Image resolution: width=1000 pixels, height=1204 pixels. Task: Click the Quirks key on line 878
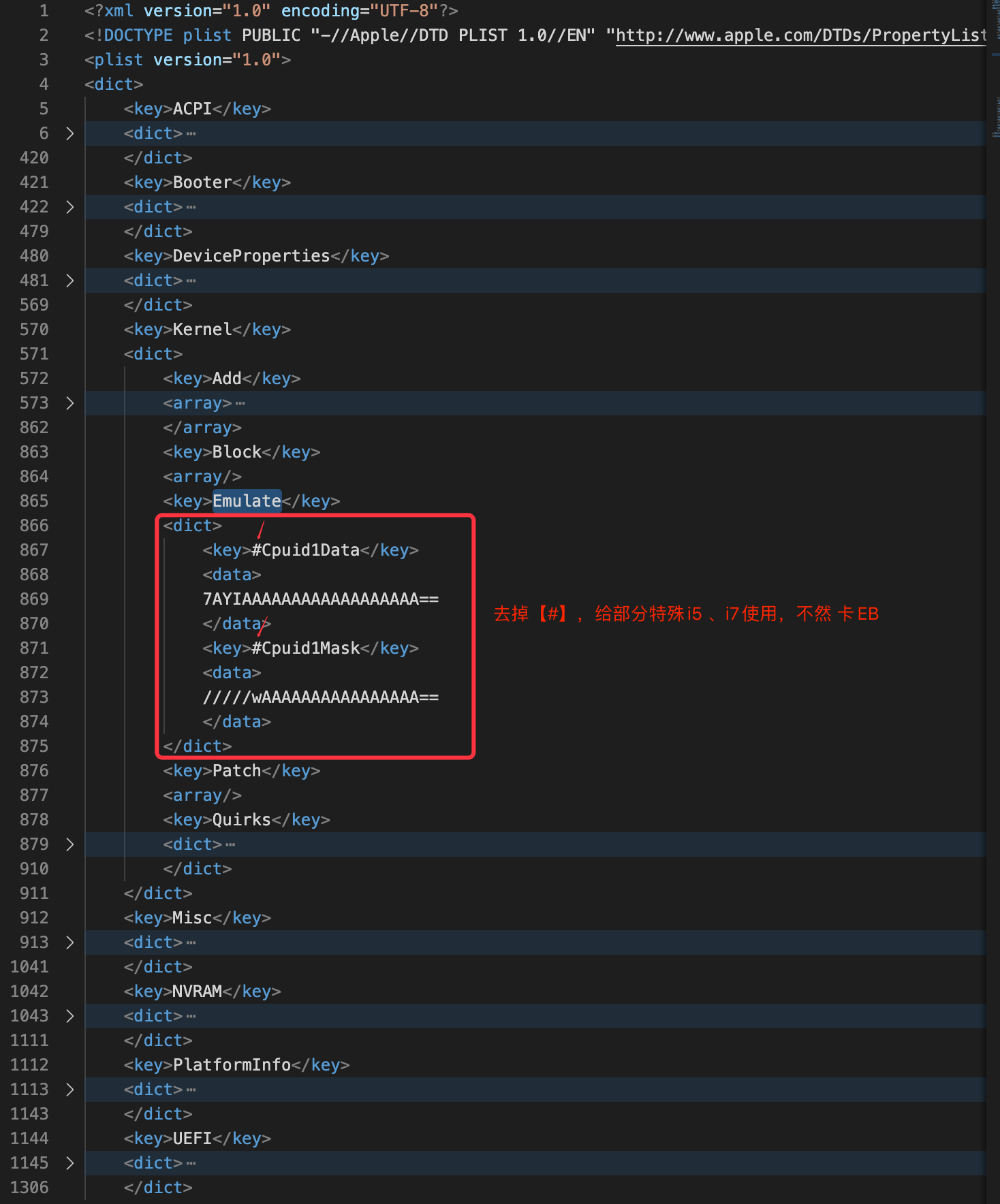(x=242, y=820)
